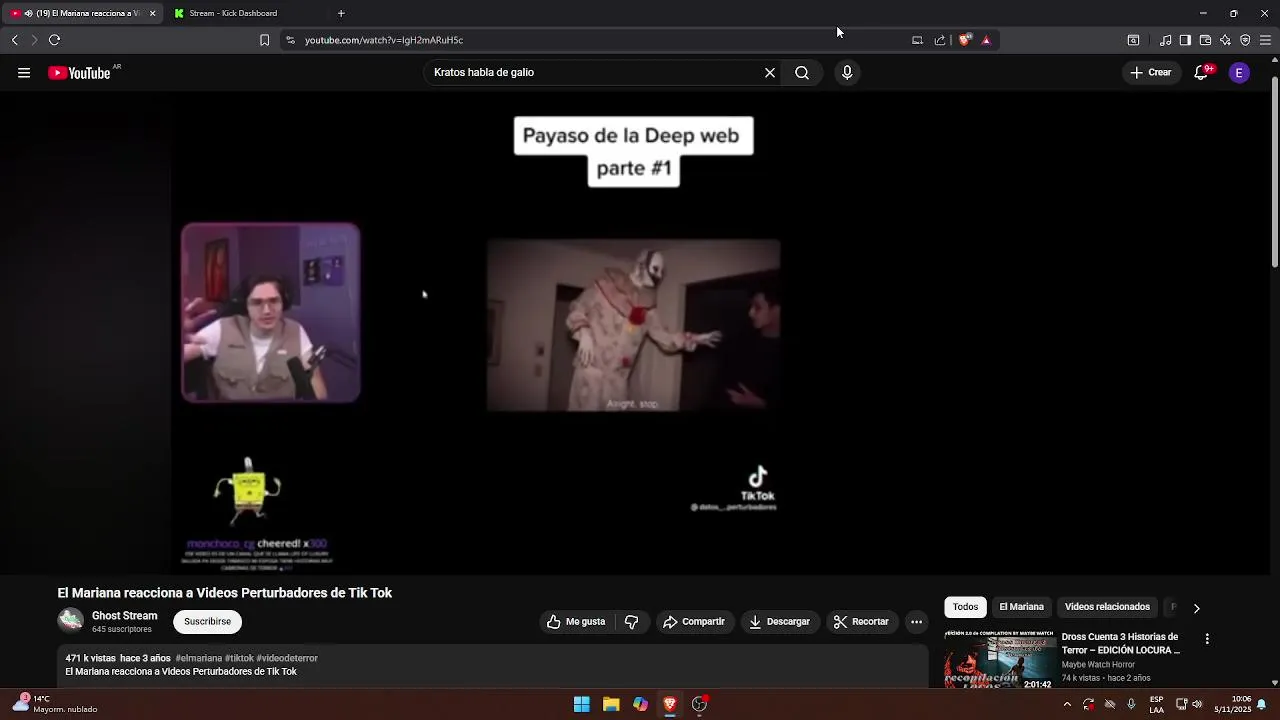Screen dimensions: 1280x720
Task: Open Brave media playlist music icon
Action: [x=1165, y=40]
